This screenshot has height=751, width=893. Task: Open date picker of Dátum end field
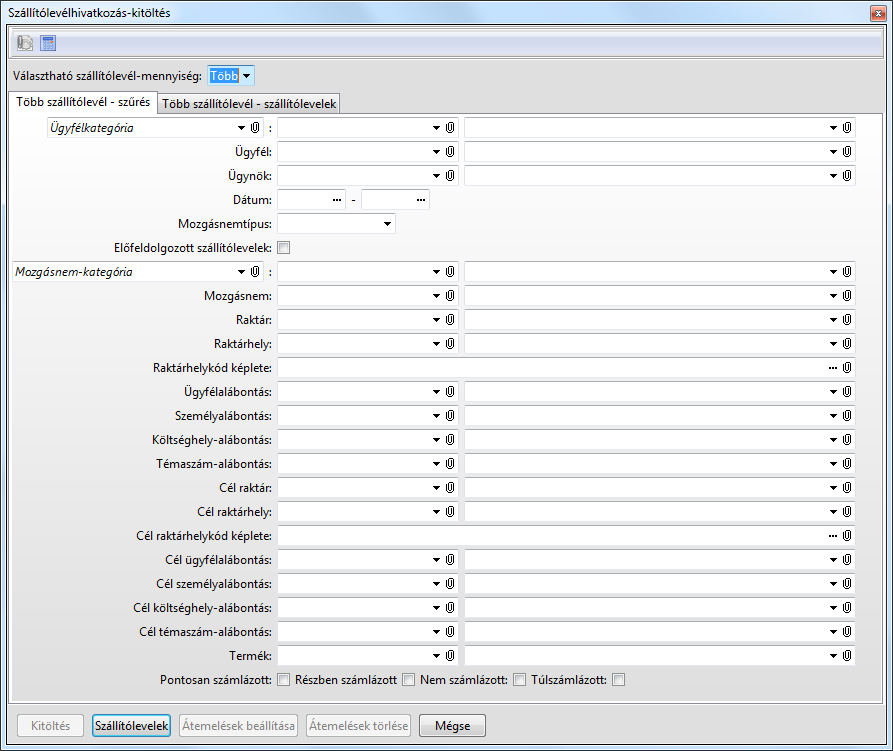tap(421, 200)
